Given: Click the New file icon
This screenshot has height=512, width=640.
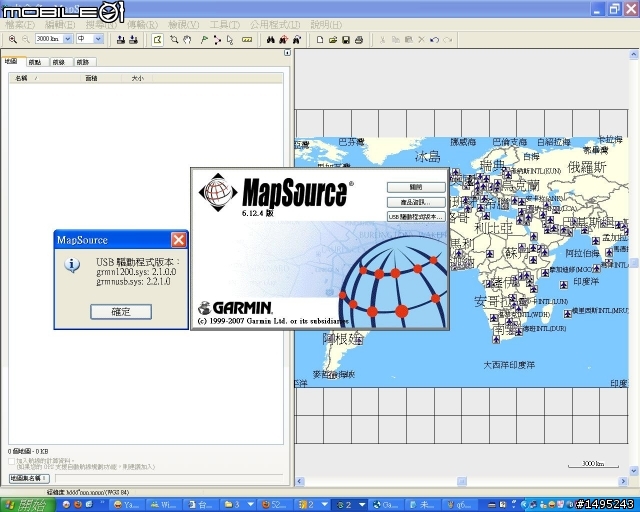Looking at the screenshot, I should (320, 40).
